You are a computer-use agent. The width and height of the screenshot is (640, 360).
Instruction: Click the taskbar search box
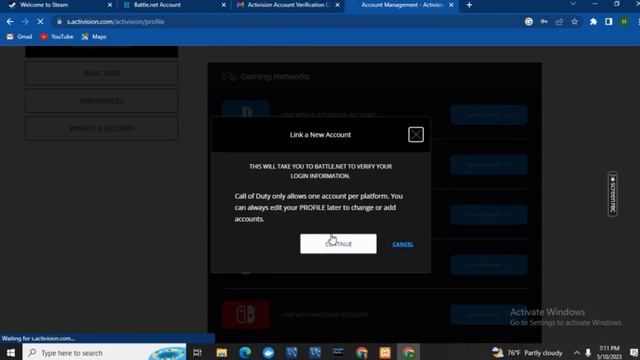coord(104,352)
